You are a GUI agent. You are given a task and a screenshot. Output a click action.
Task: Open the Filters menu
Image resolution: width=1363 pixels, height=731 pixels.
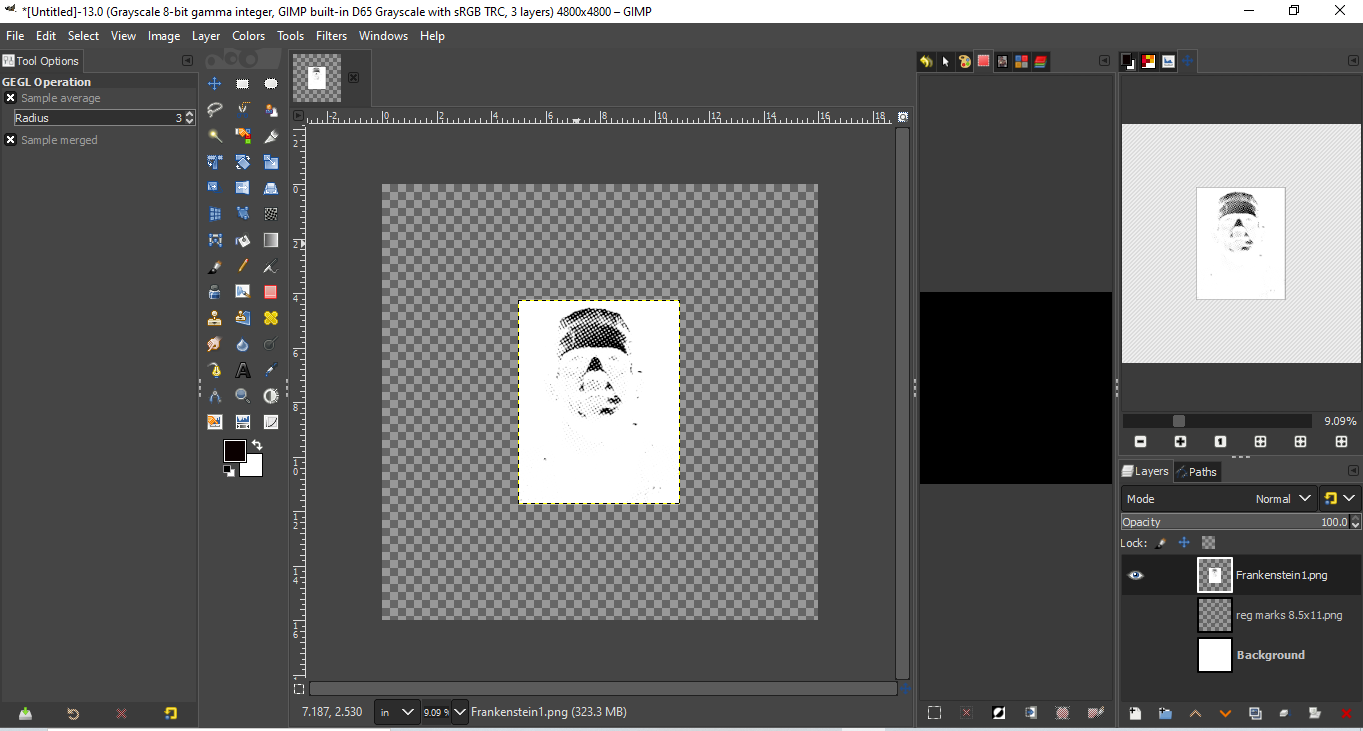331,36
